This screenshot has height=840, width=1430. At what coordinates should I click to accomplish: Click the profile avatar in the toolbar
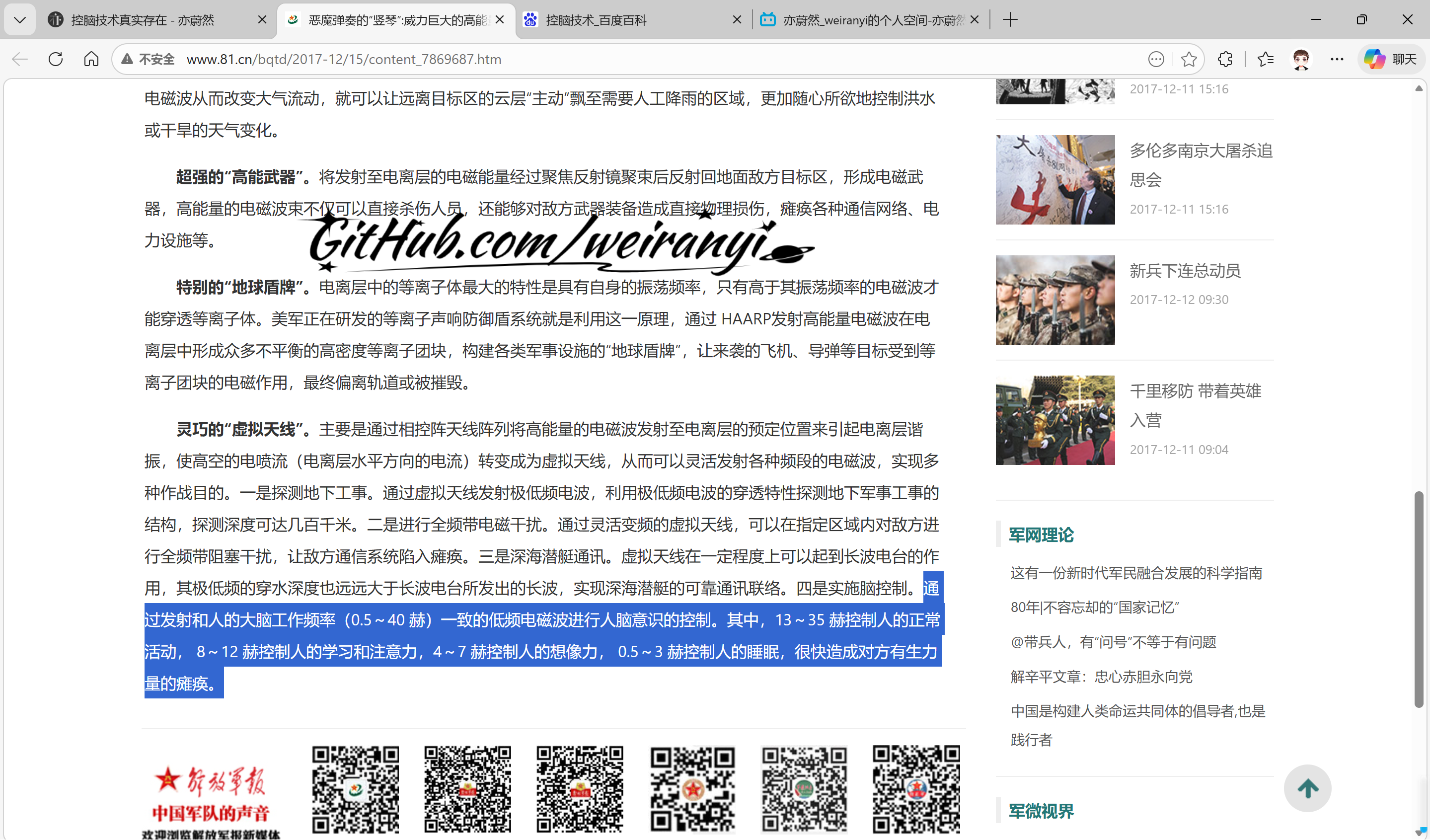coord(1301,59)
